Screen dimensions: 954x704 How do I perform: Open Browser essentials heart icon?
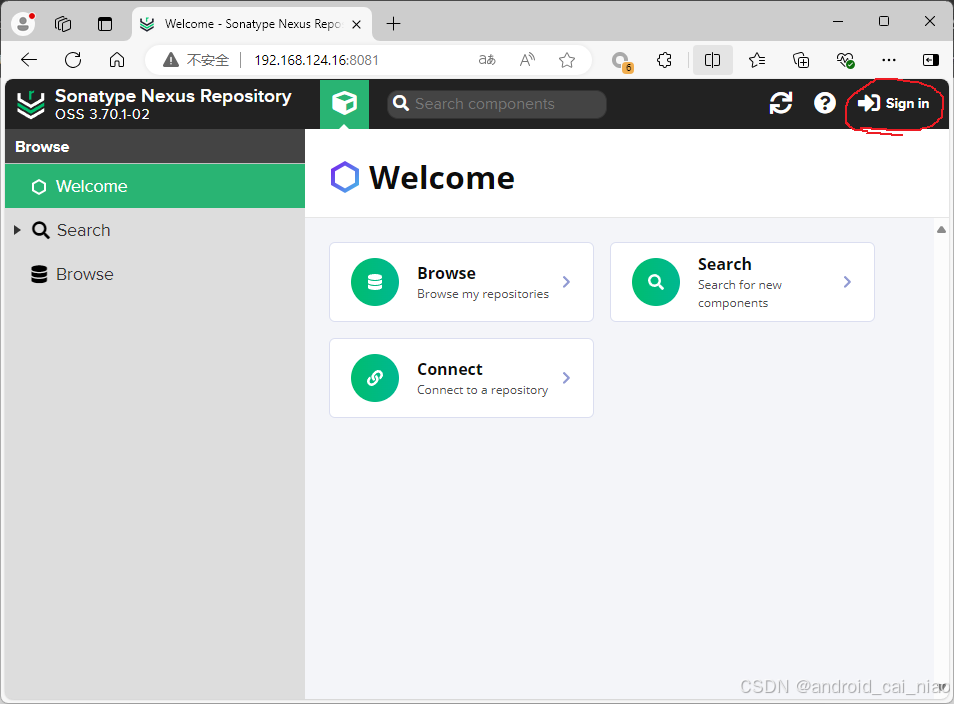tap(845, 60)
